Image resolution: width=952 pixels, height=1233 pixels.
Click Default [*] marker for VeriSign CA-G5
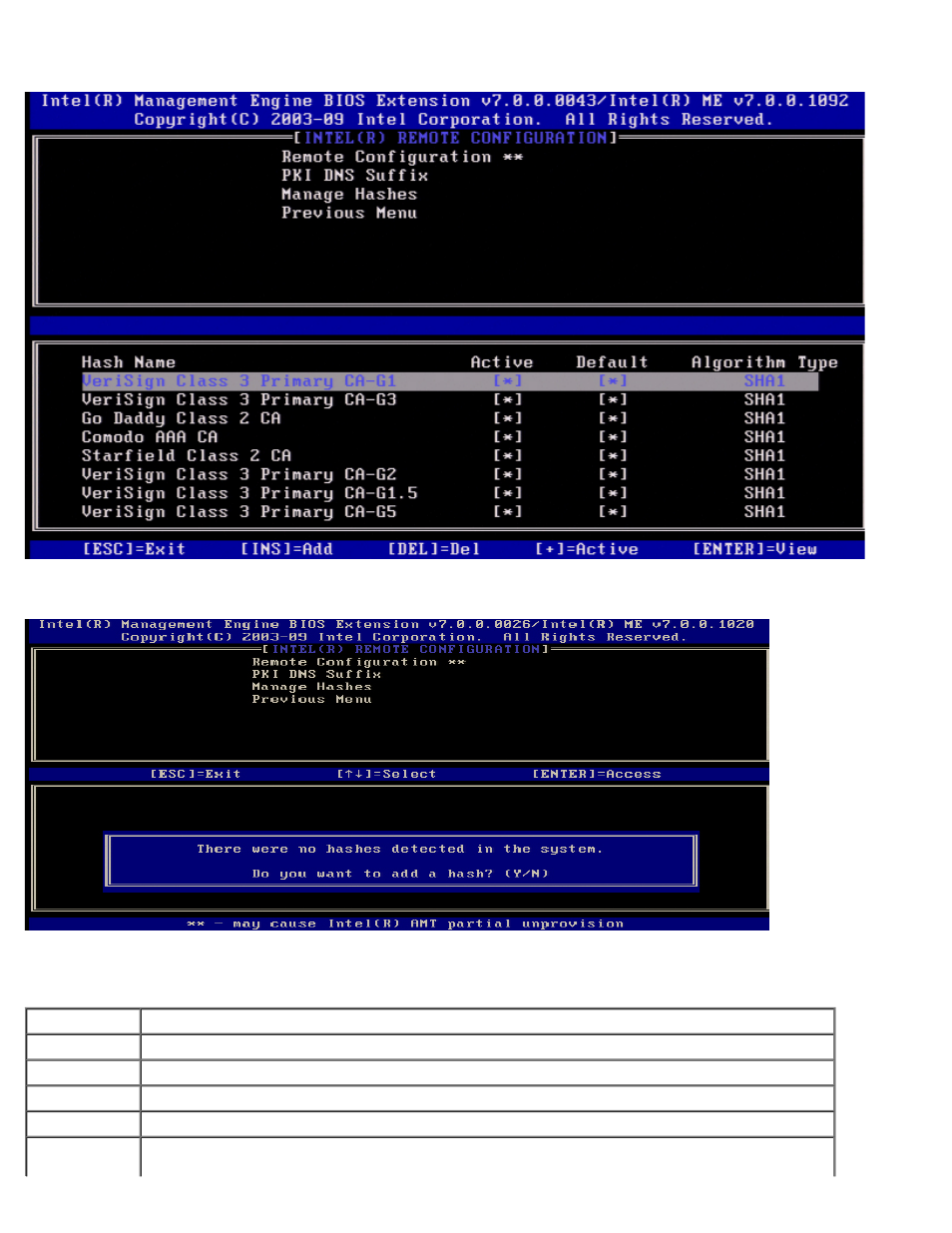click(613, 511)
